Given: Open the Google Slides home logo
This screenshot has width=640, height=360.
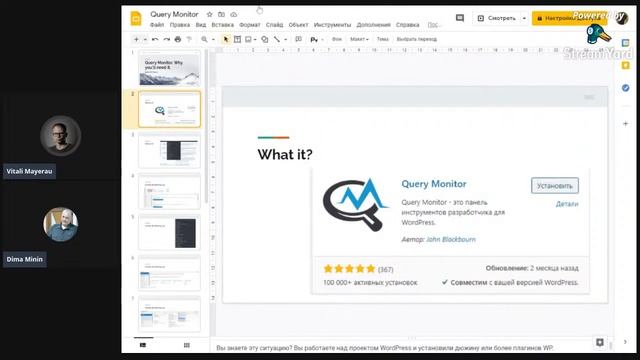Looking at the screenshot, I should [x=136, y=19].
